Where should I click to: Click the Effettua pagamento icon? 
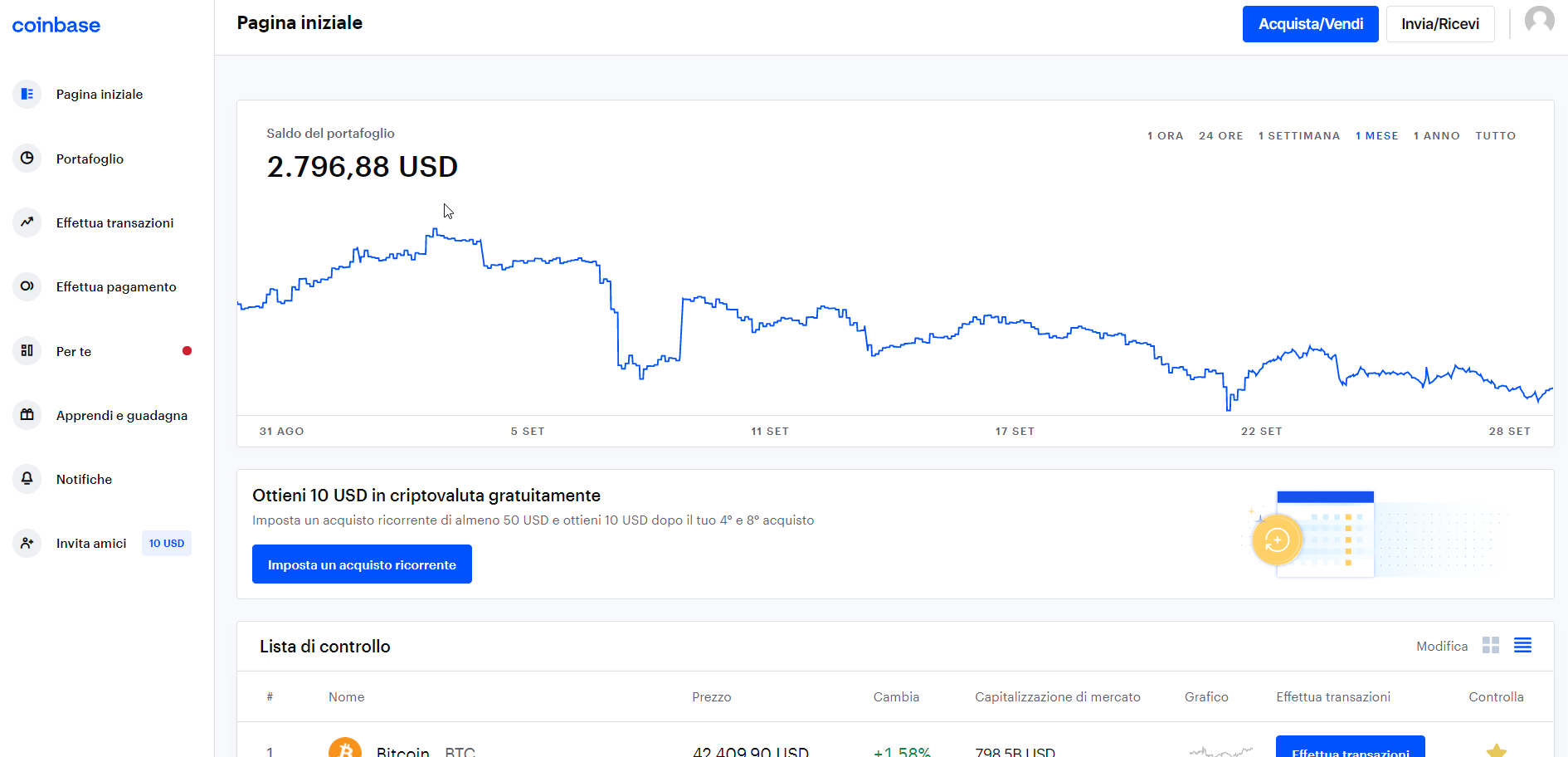click(27, 286)
